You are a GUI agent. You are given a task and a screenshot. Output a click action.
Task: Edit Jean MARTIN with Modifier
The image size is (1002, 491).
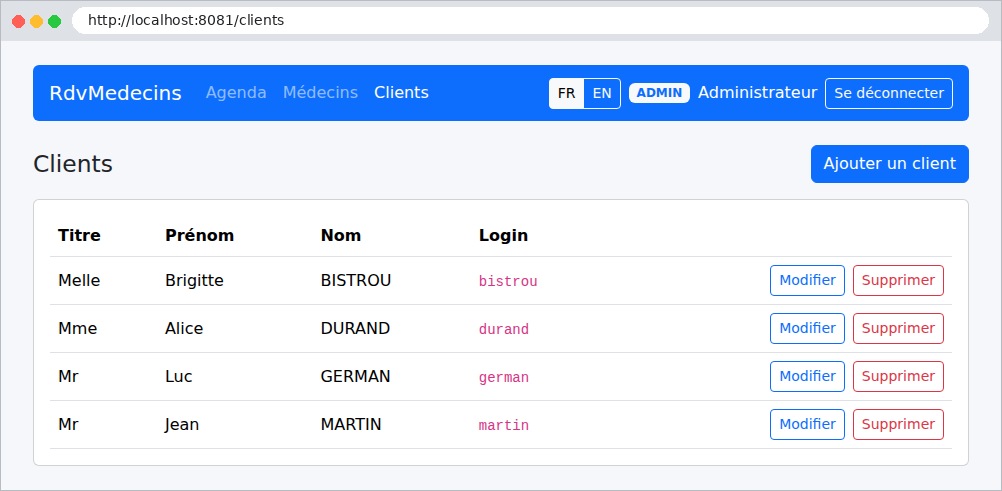807,425
